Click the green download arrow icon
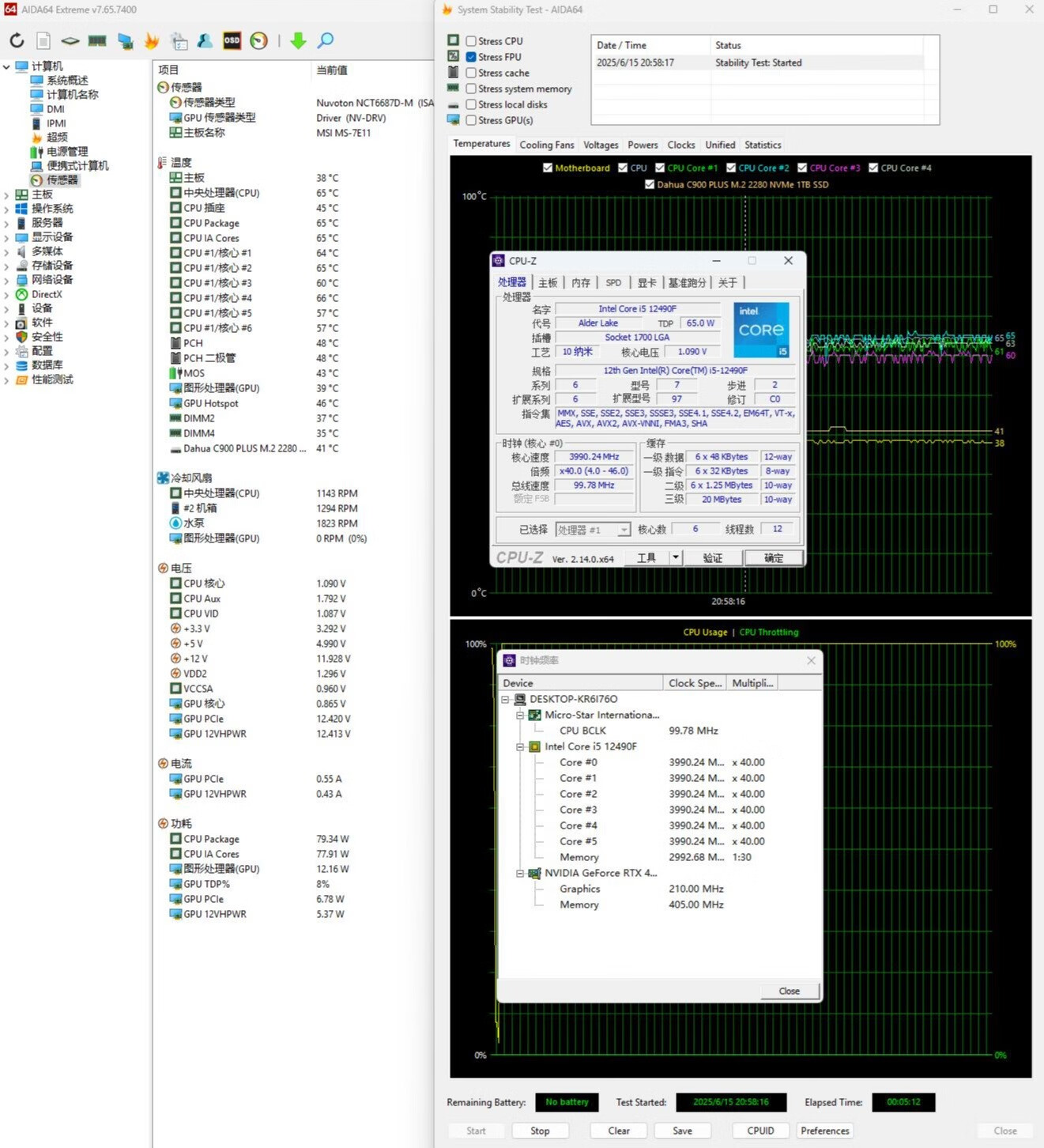Screen dimensions: 1044x1148 pos(298,41)
